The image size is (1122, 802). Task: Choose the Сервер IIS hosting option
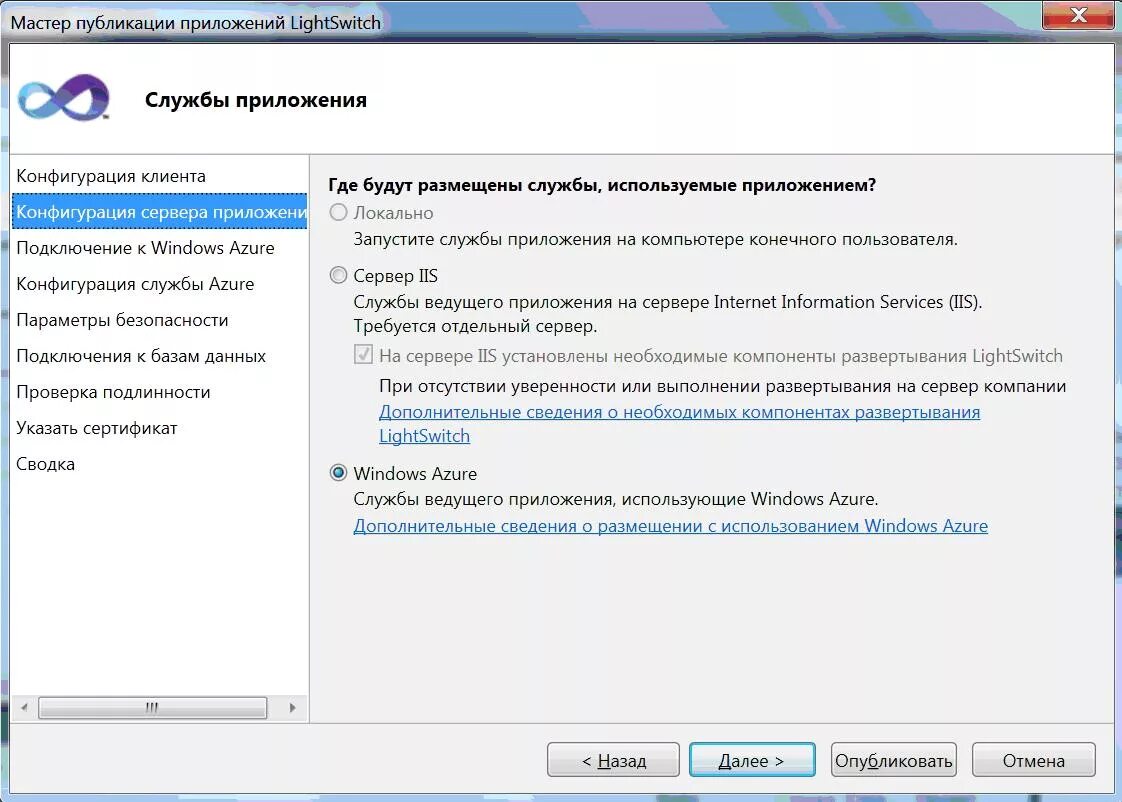click(x=338, y=275)
